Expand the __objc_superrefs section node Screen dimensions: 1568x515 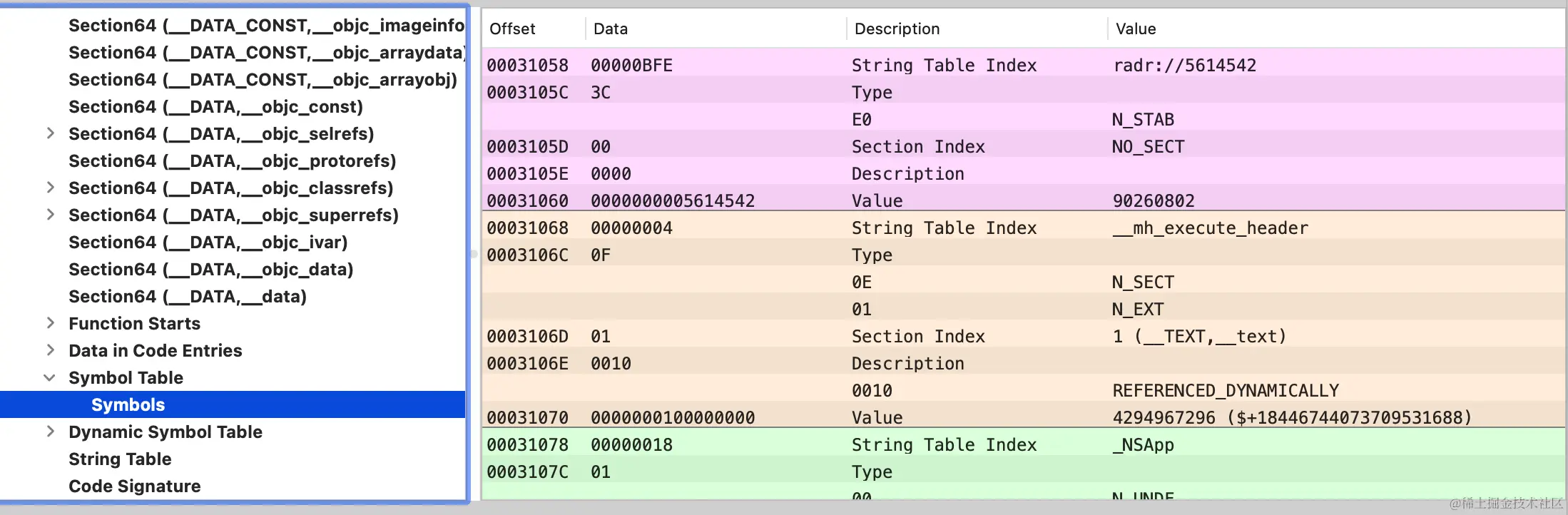[x=50, y=215]
